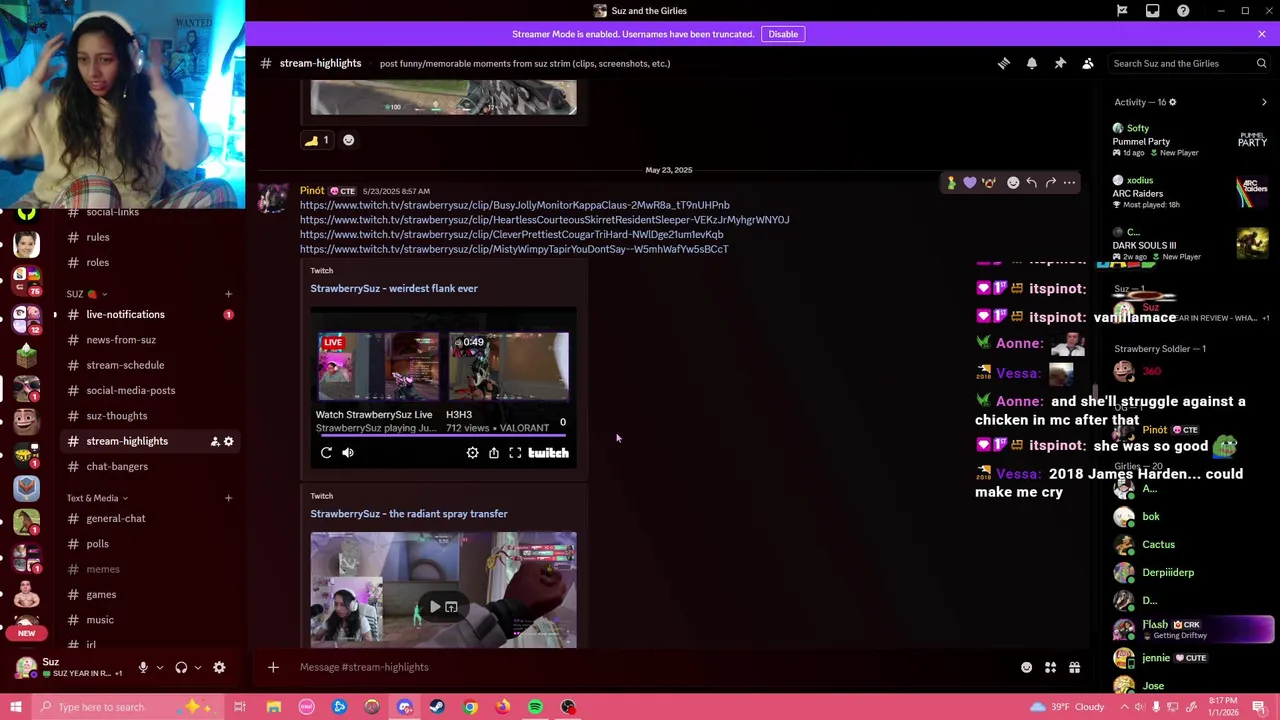Play the radiant spray transfer video thumbnail
The width and height of the screenshot is (1280, 720).
[x=435, y=607]
